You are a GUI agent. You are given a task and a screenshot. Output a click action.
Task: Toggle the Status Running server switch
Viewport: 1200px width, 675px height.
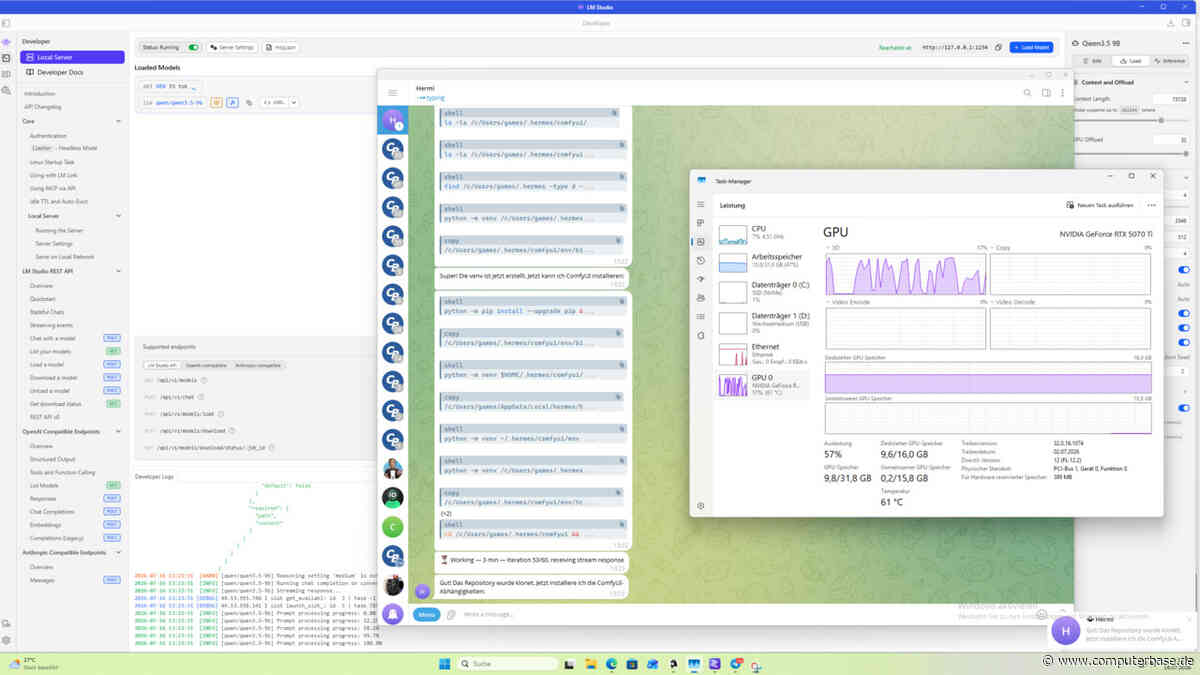click(x=193, y=47)
